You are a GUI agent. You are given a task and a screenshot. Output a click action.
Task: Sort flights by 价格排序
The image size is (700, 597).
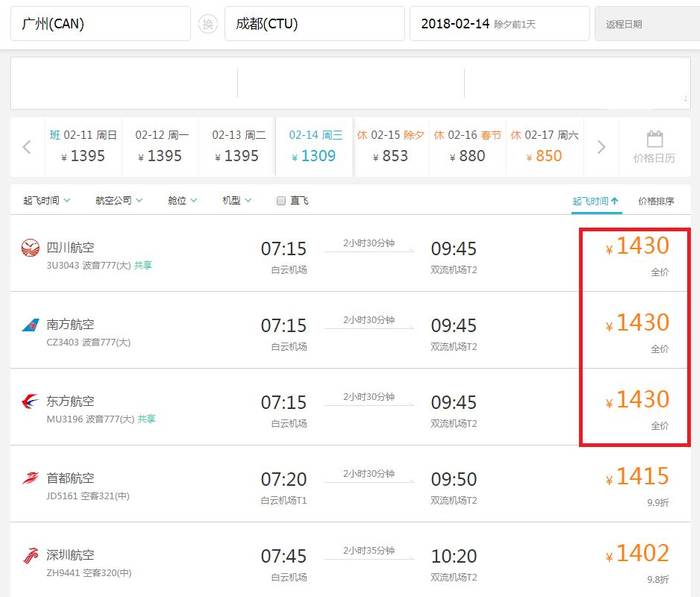[656, 201]
